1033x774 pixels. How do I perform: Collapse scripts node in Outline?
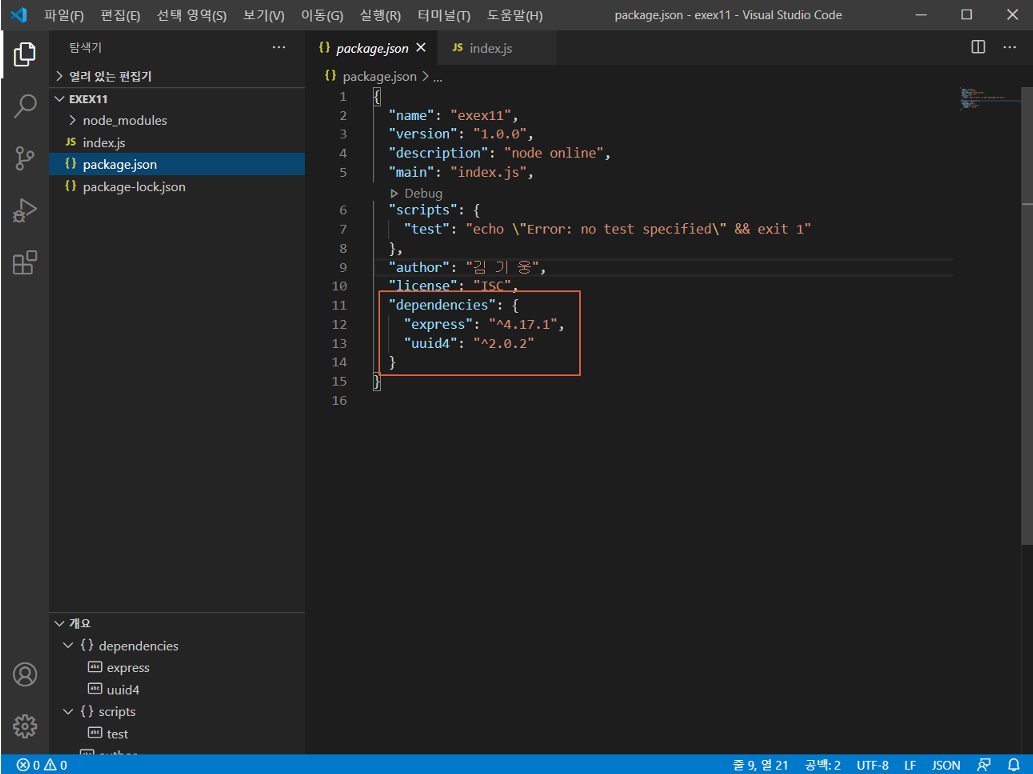point(68,711)
